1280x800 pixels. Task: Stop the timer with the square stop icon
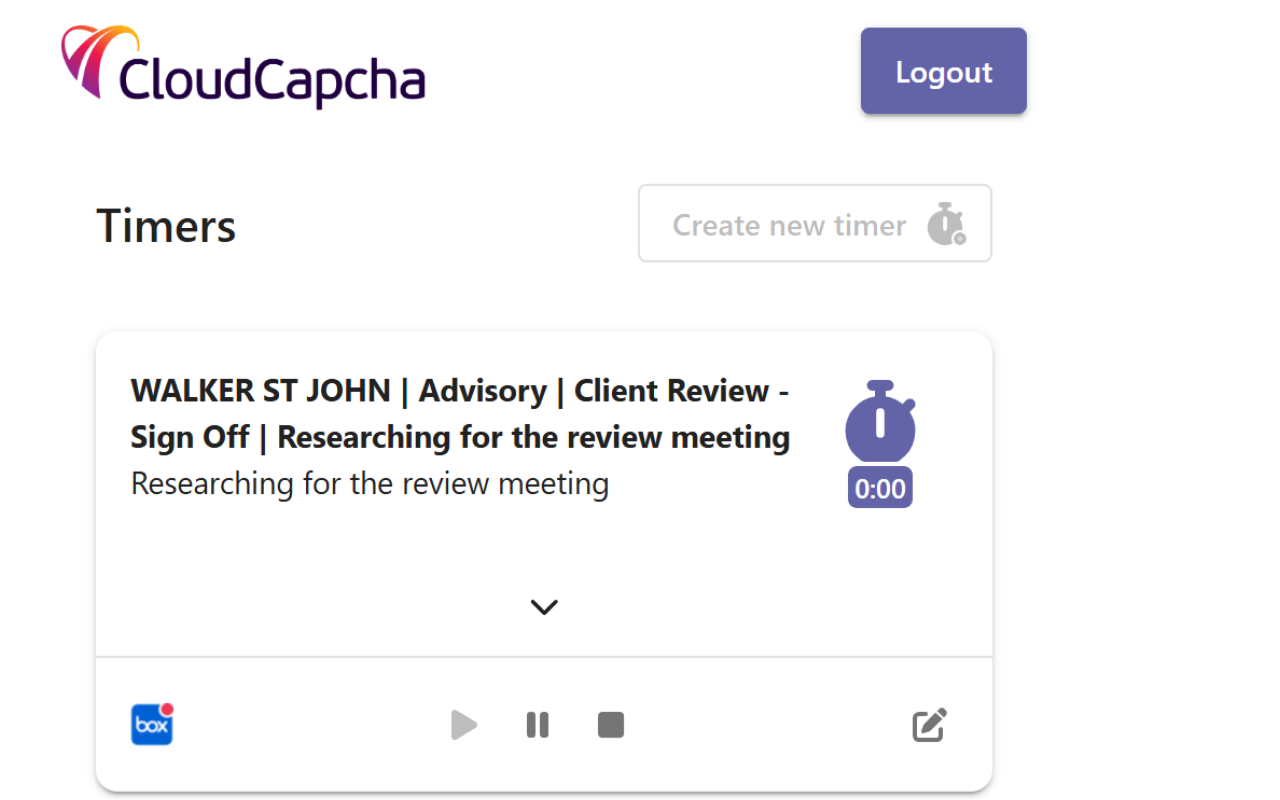[x=611, y=725]
